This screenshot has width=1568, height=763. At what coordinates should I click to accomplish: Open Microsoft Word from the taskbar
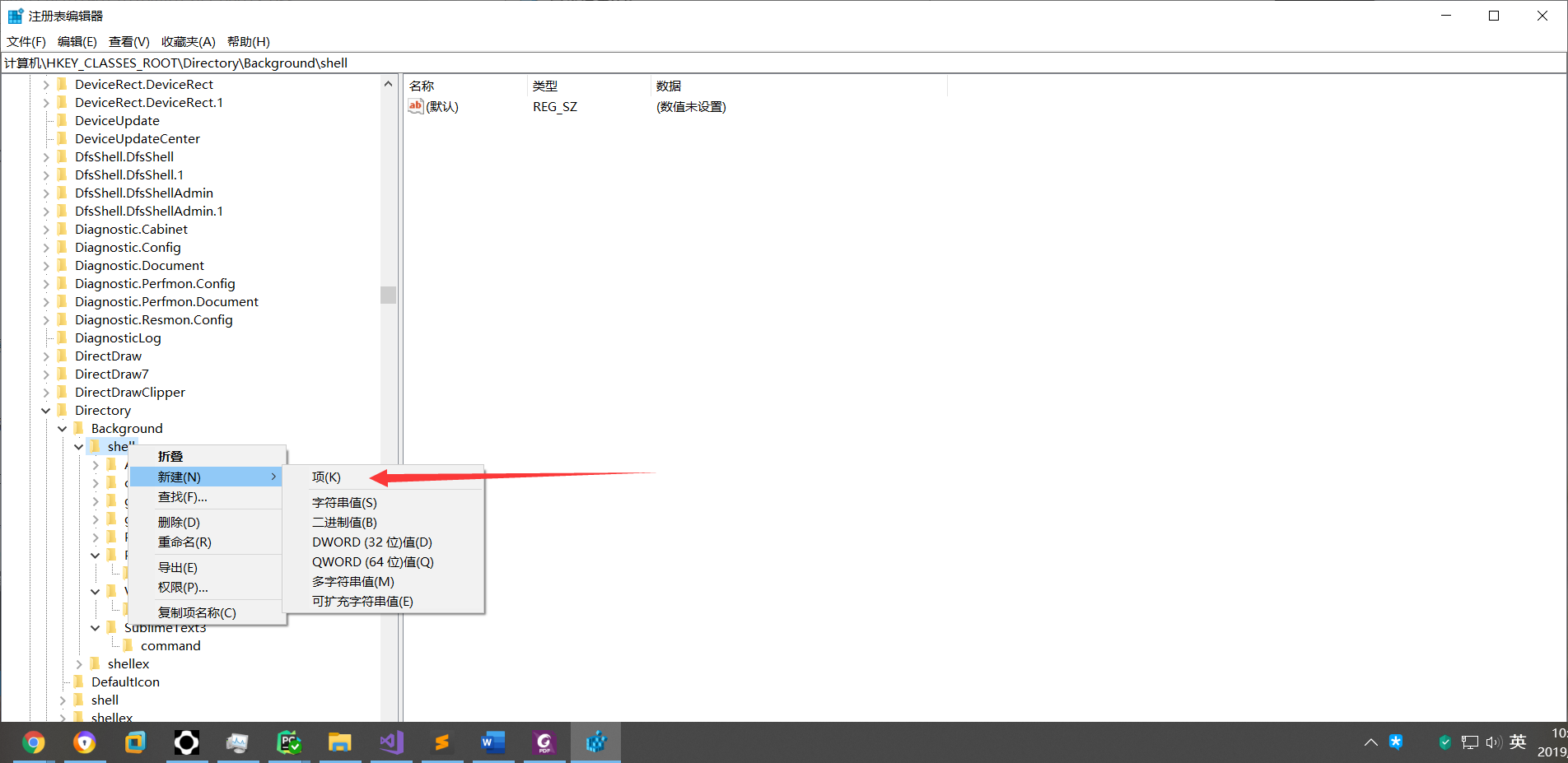click(x=493, y=742)
